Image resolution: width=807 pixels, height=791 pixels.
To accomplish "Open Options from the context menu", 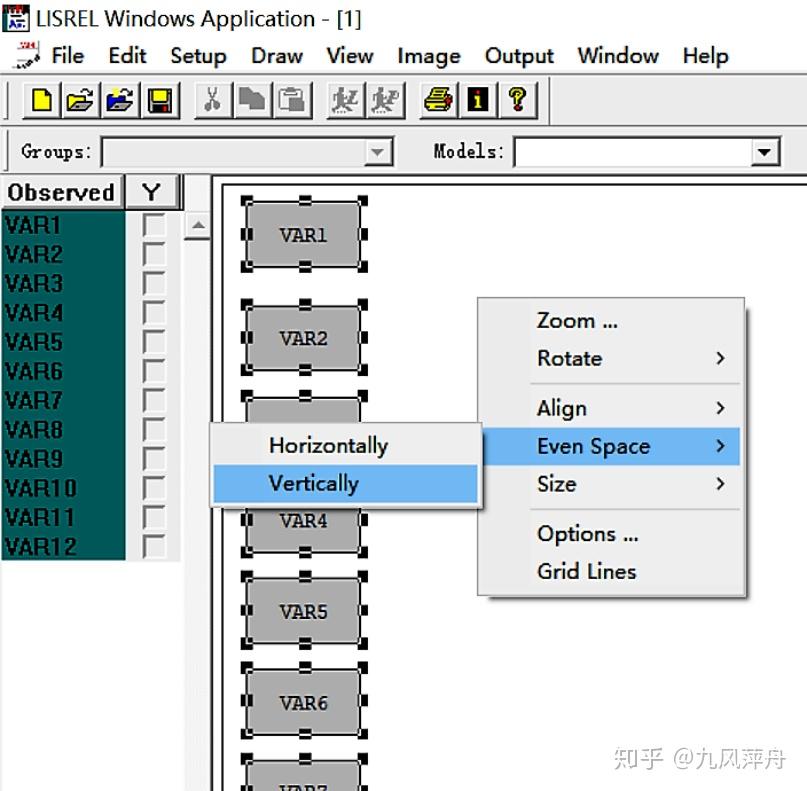I will coord(587,533).
